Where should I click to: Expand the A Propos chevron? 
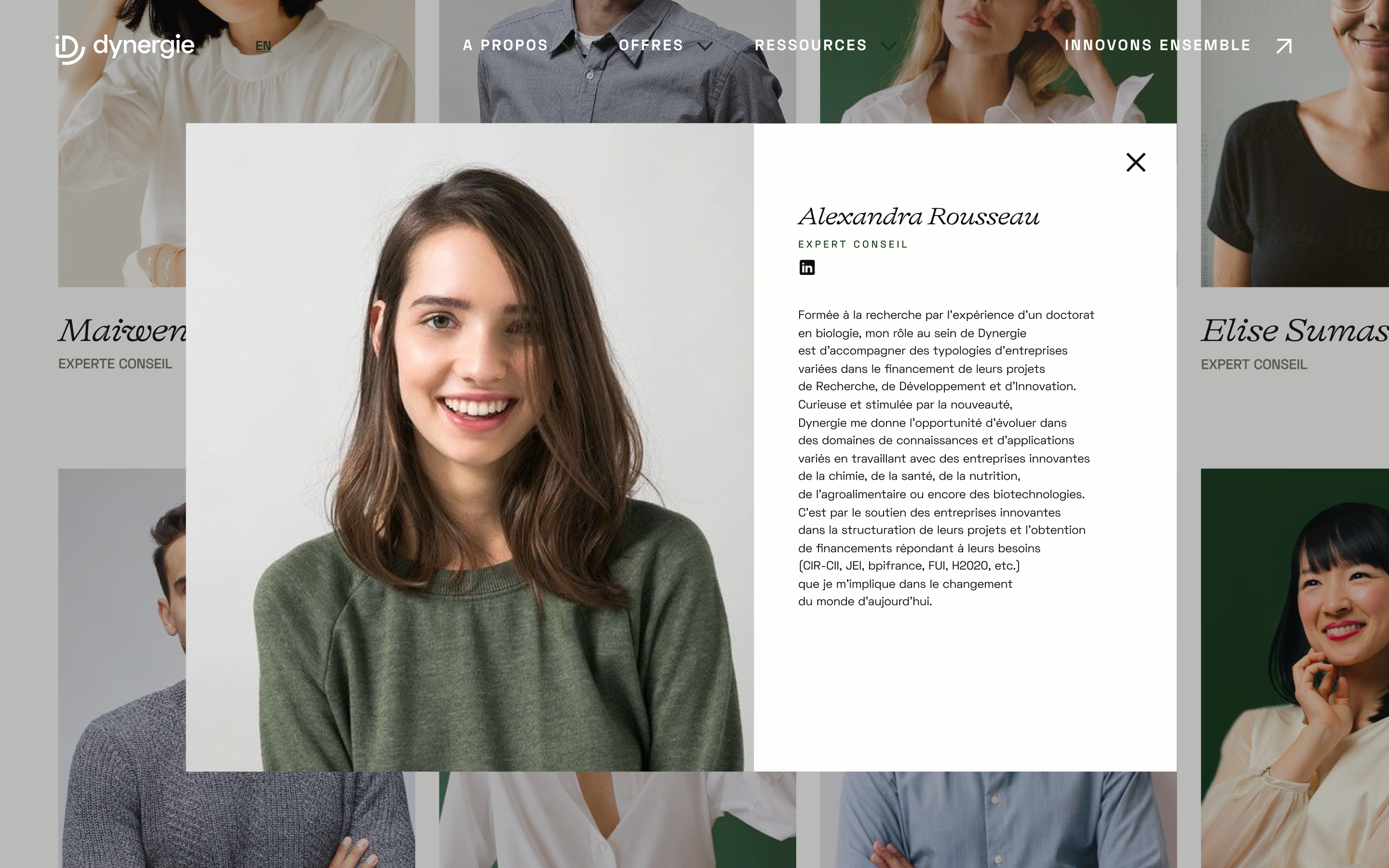tap(569, 46)
